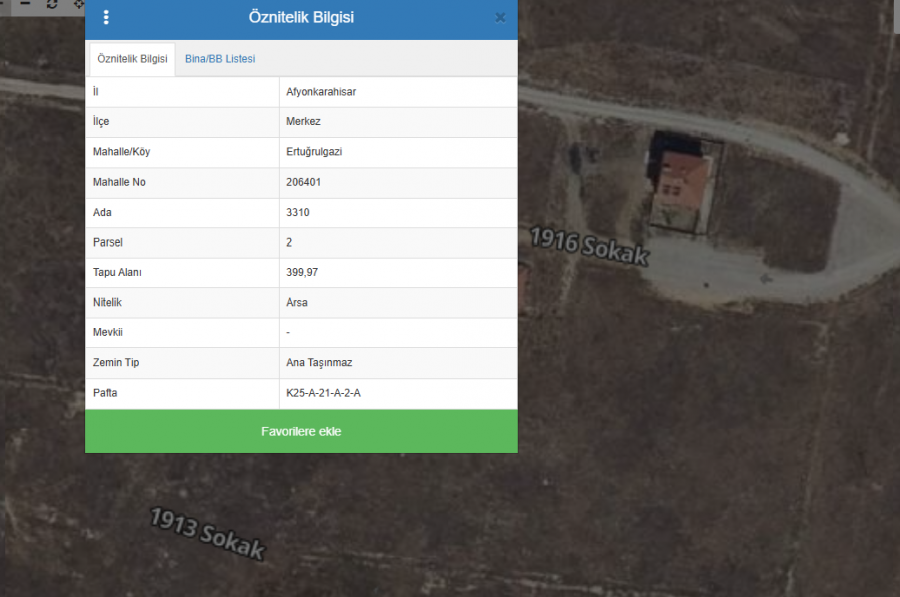
Task: Close the Öznitelik Bilgisi panel
Action: (x=500, y=18)
